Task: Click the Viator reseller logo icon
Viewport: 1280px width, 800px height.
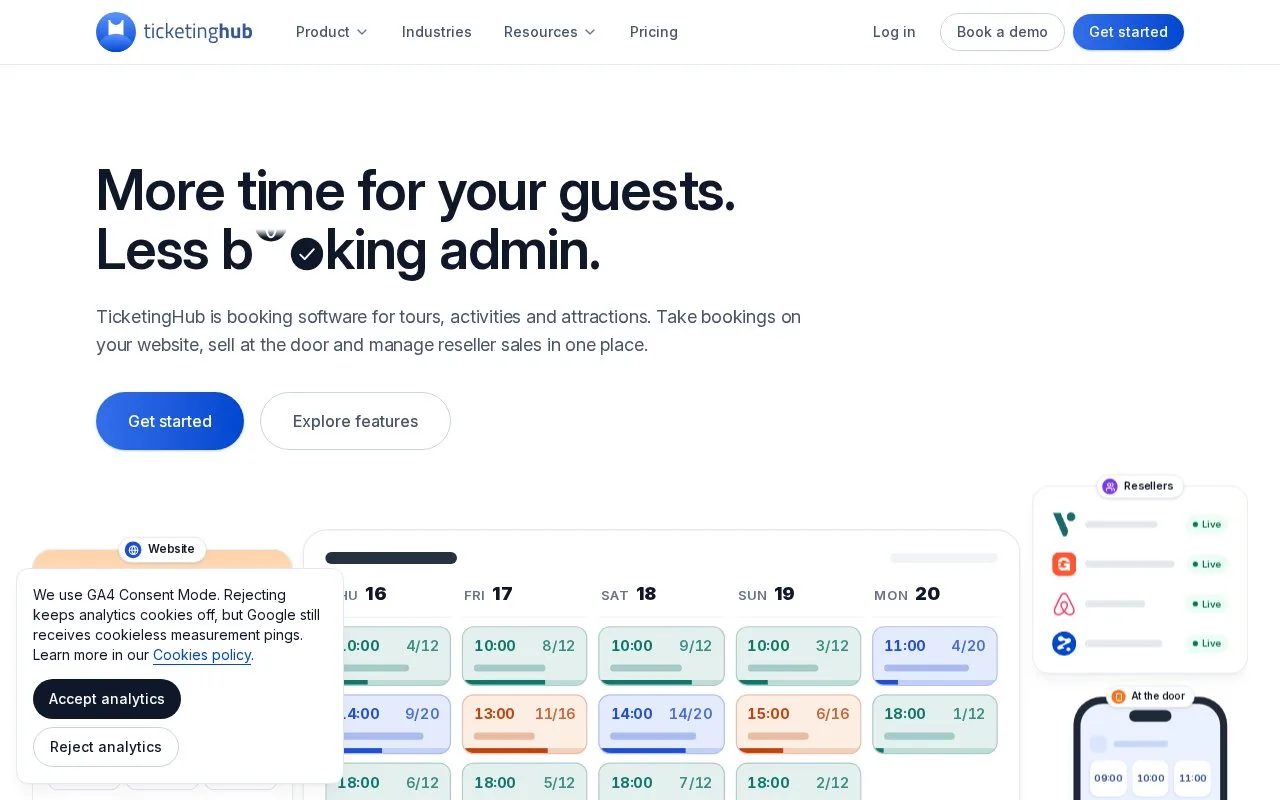Action: tap(1064, 524)
